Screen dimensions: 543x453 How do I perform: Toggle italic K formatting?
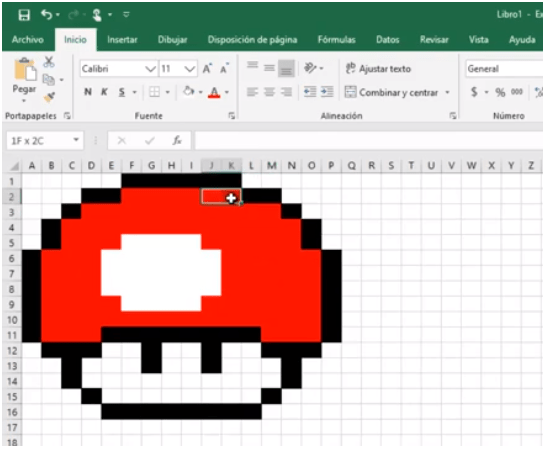tap(104, 92)
